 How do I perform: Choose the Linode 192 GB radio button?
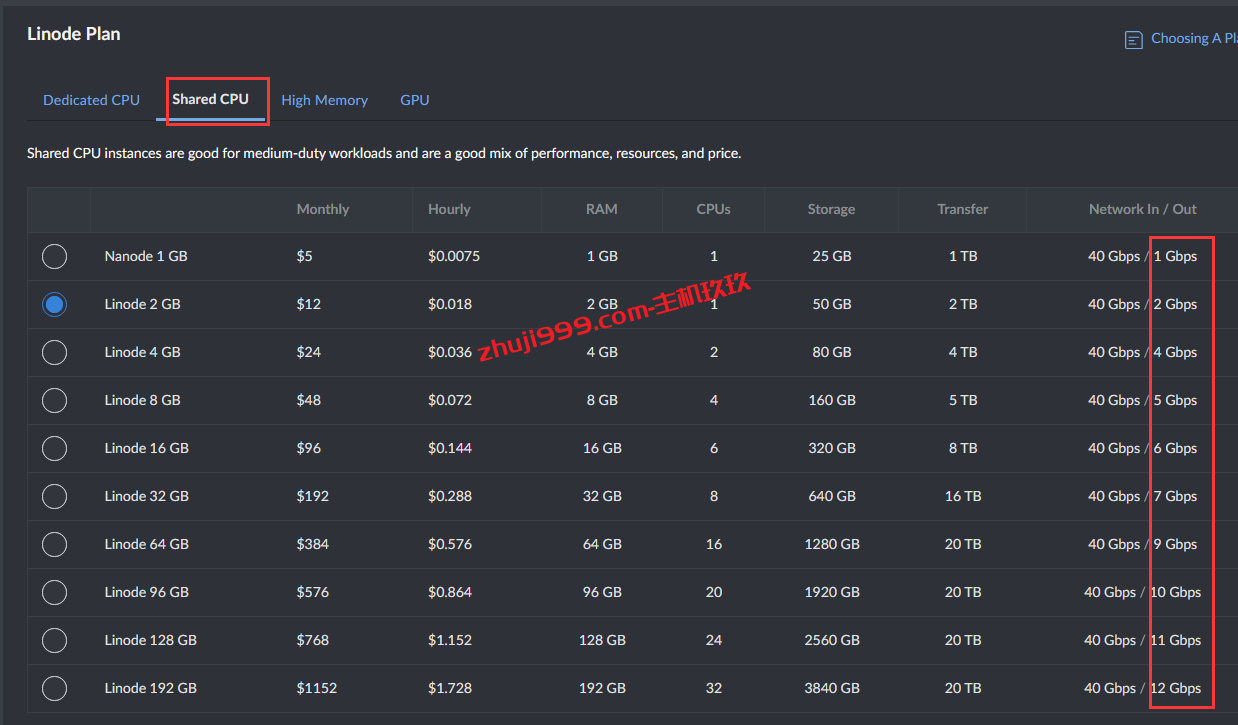tap(54, 688)
